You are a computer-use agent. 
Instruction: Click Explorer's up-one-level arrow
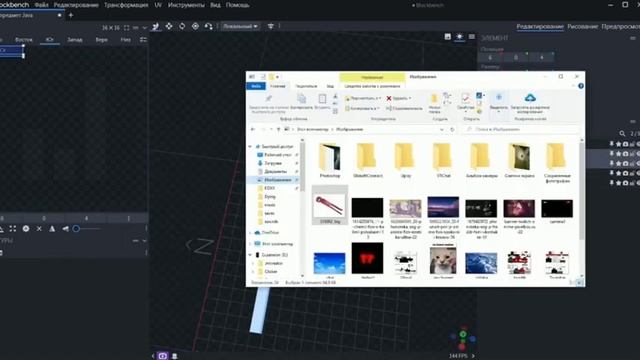(x=278, y=129)
